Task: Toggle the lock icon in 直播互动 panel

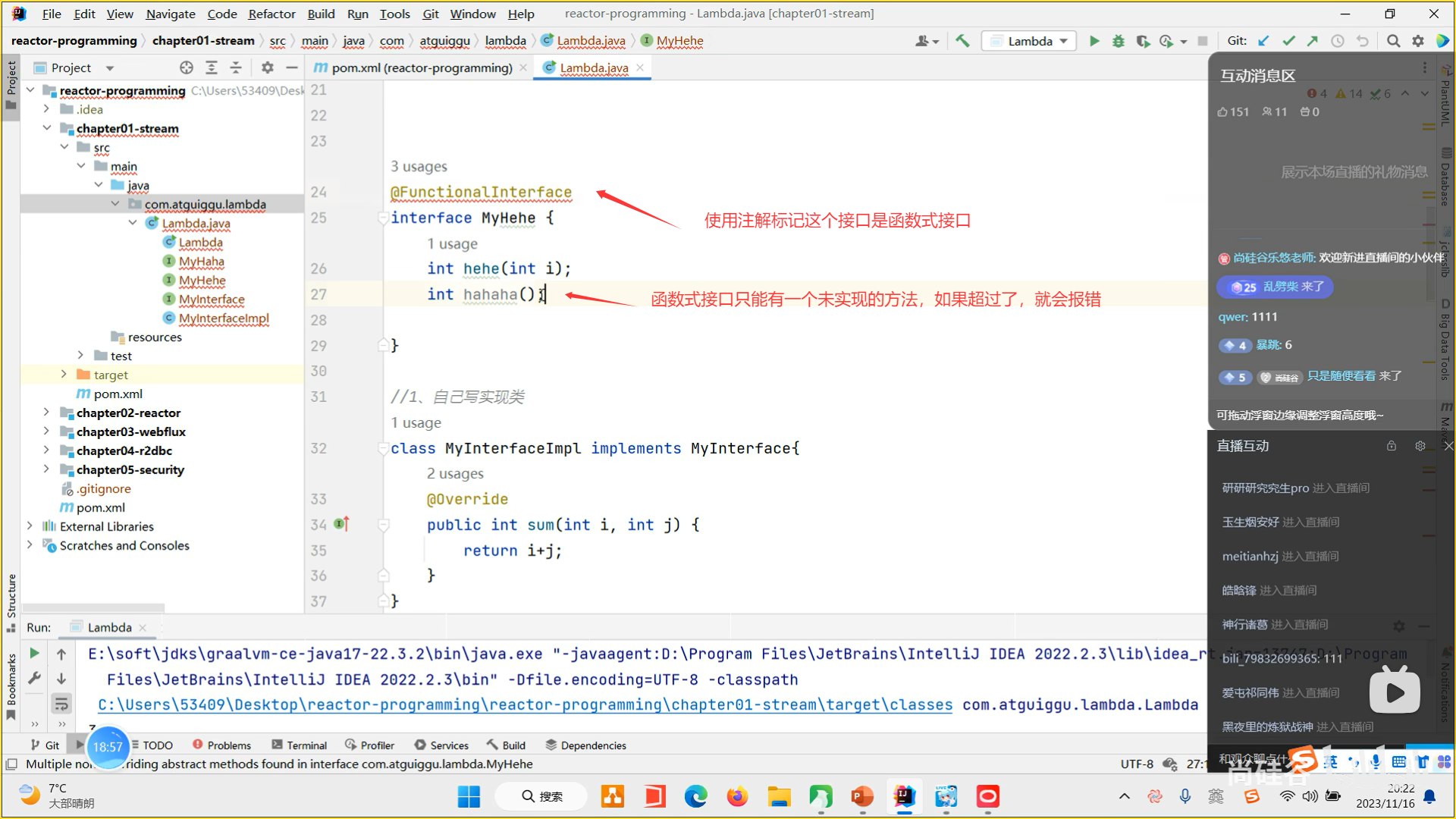Action: pos(1391,446)
